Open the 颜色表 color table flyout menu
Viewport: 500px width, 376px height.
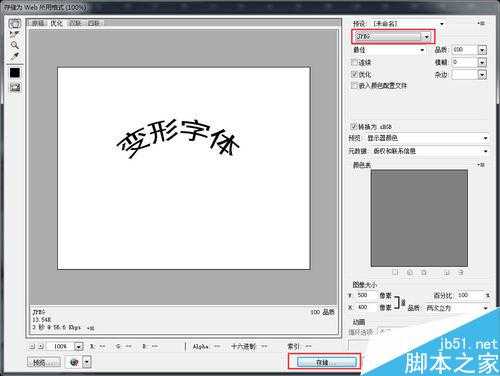click(481, 165)
